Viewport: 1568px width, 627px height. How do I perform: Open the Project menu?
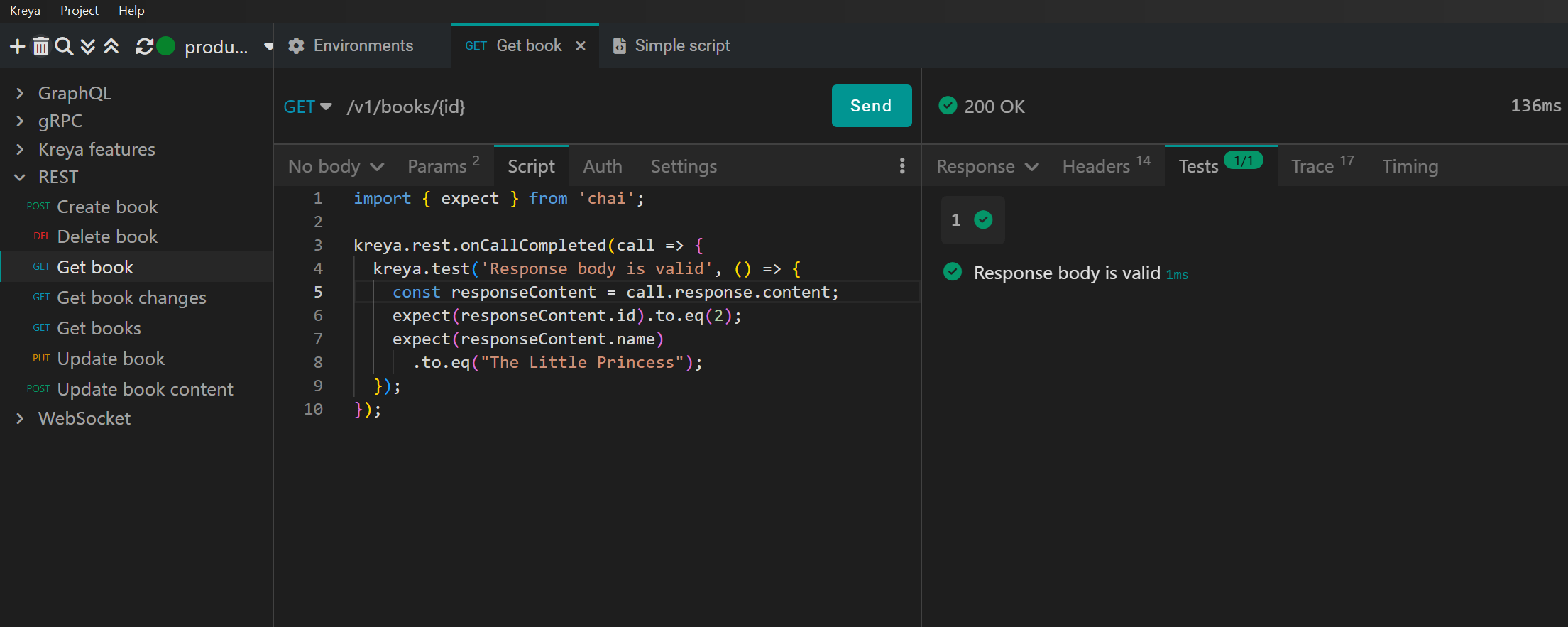(79, 11)
